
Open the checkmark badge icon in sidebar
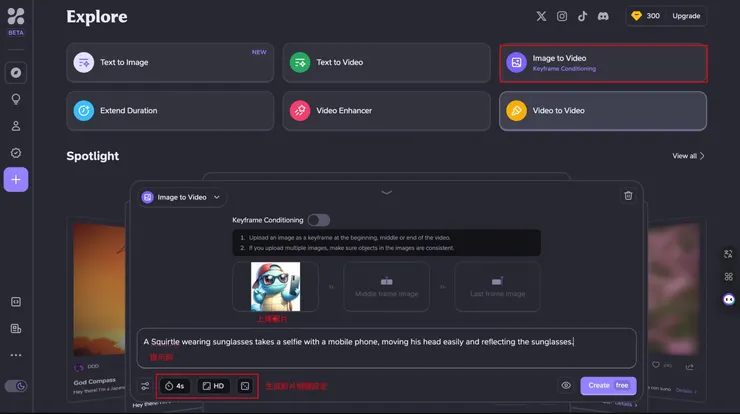point(16,153)
